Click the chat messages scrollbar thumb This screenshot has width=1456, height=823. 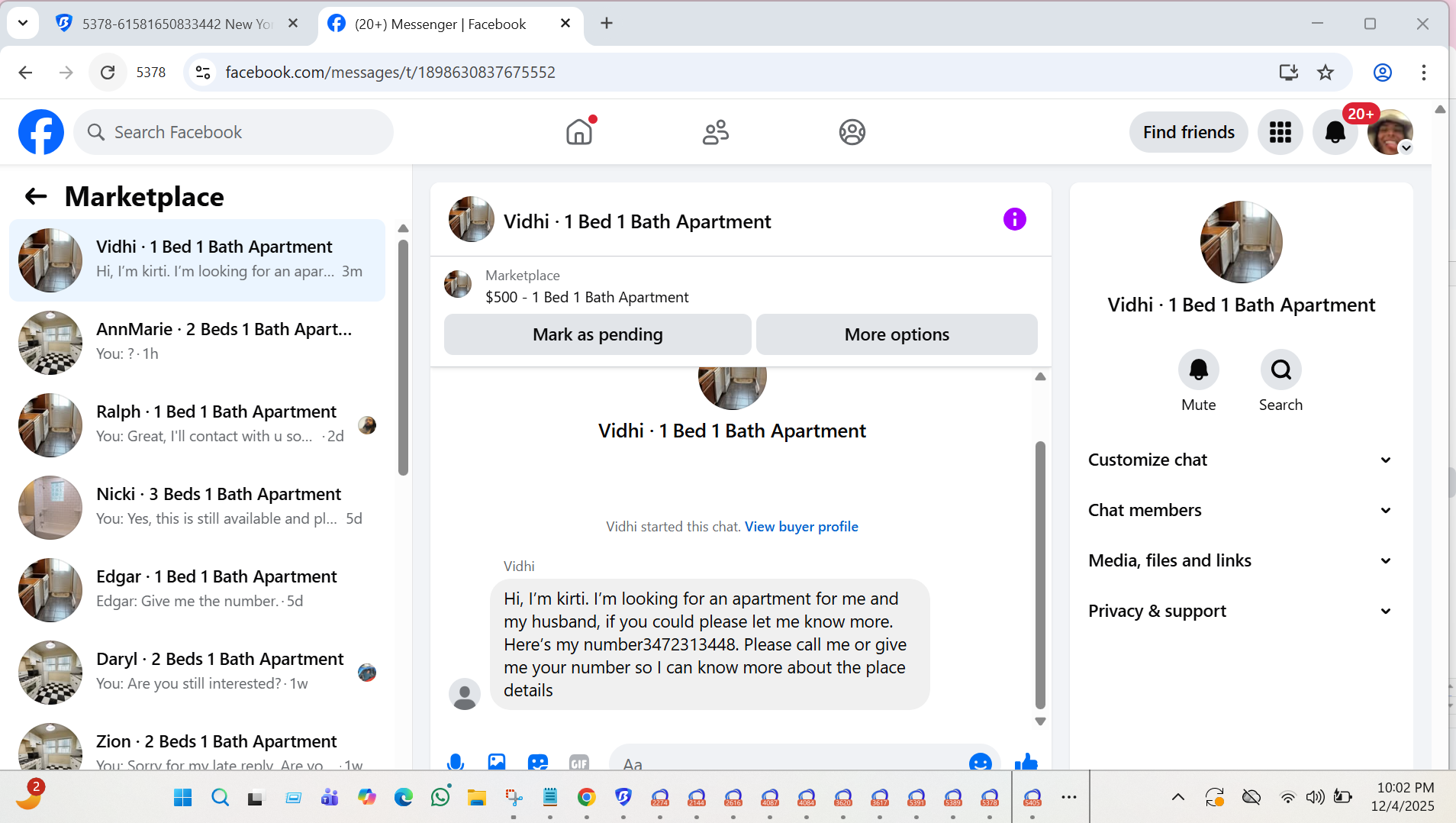click(x=1040, y=574)
